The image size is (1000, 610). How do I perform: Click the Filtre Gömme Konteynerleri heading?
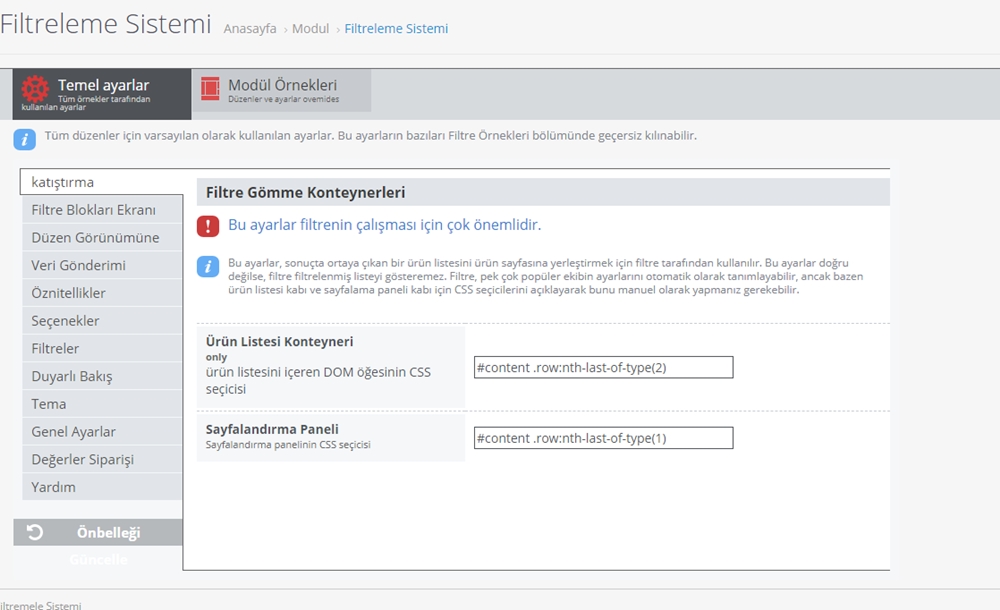305,193
